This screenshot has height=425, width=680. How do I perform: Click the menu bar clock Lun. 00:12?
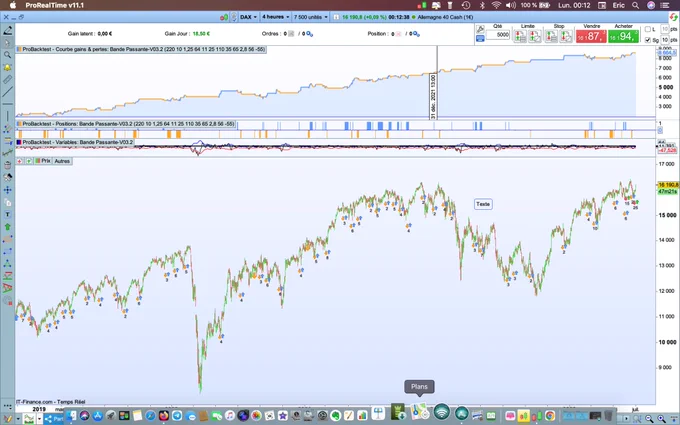click(x=574, y=5)
